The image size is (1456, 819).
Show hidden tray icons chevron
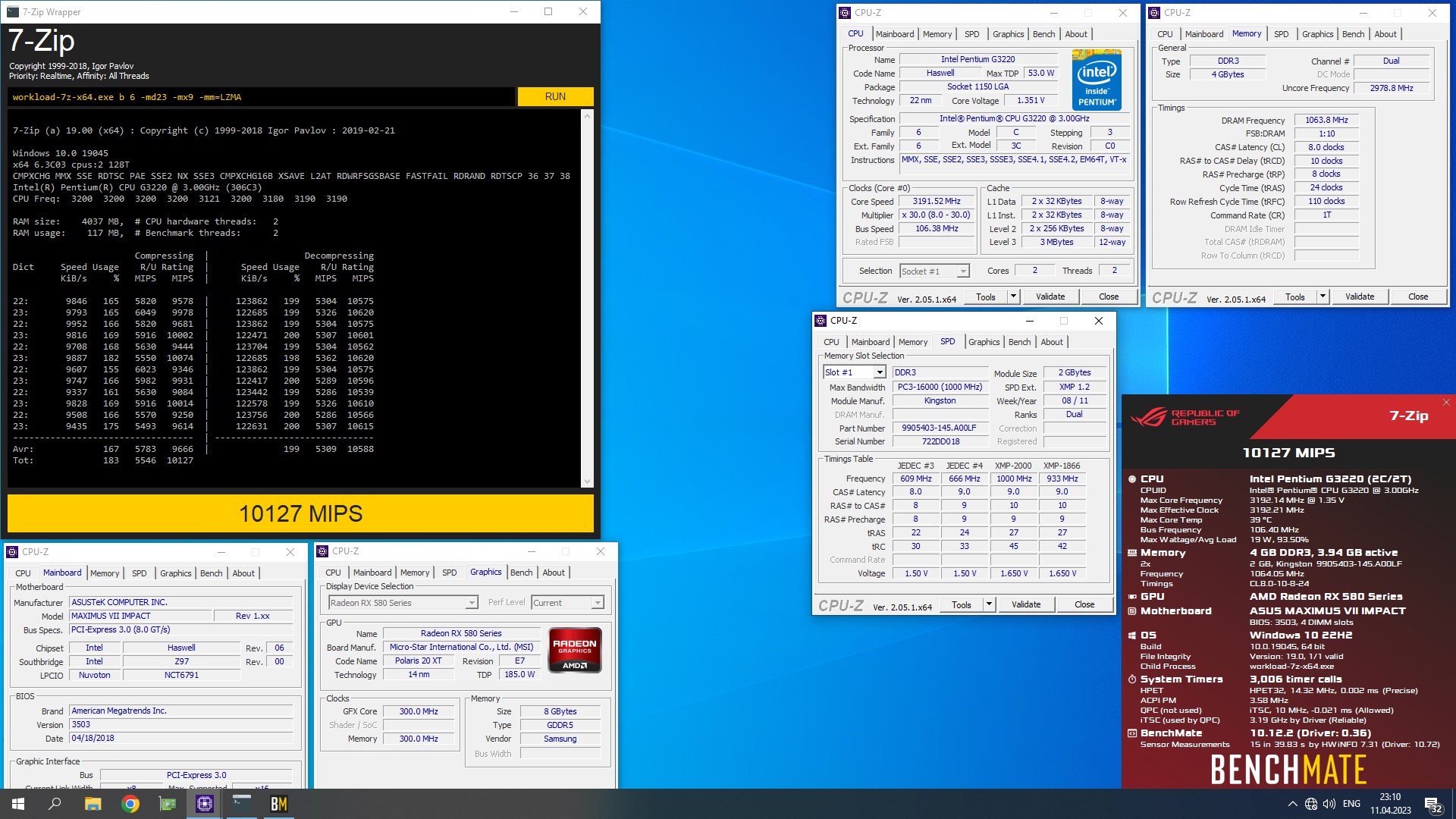coord(1292,804)
